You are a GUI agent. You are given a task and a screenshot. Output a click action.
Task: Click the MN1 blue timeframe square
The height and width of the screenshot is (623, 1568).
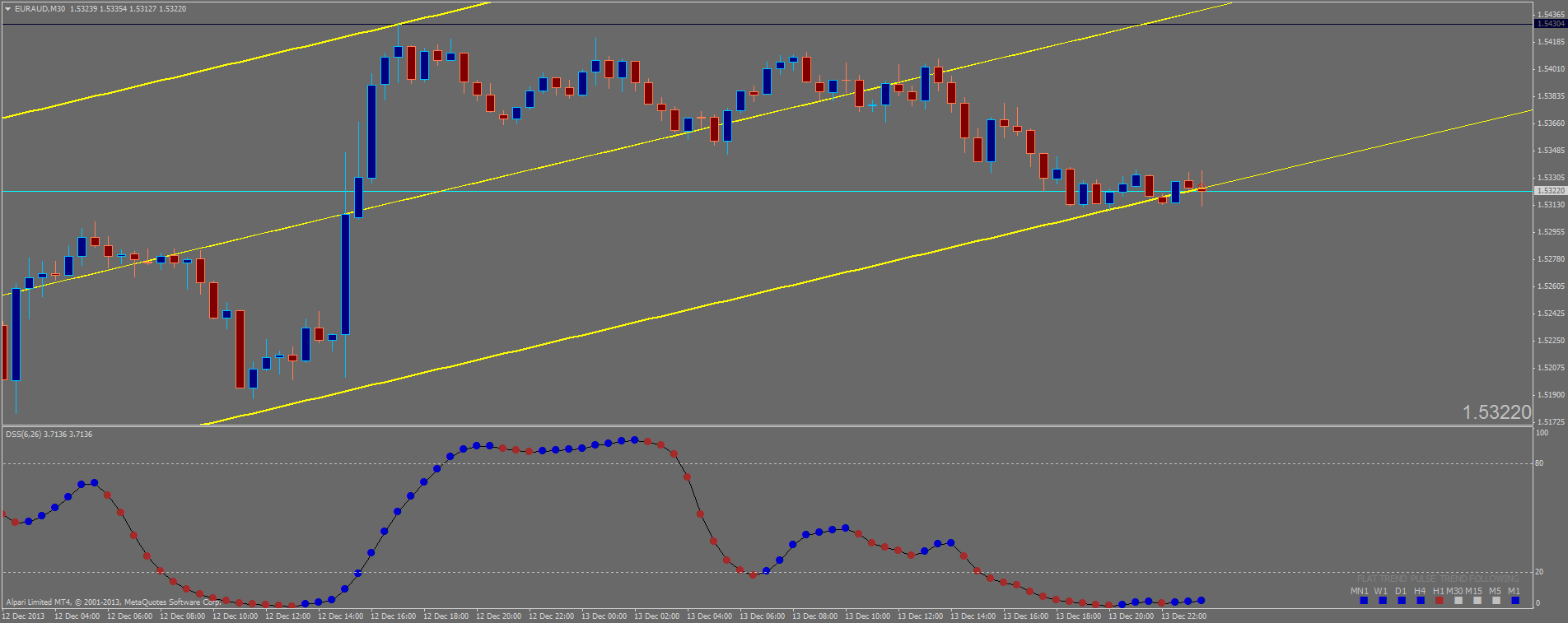click(1364, 601)
